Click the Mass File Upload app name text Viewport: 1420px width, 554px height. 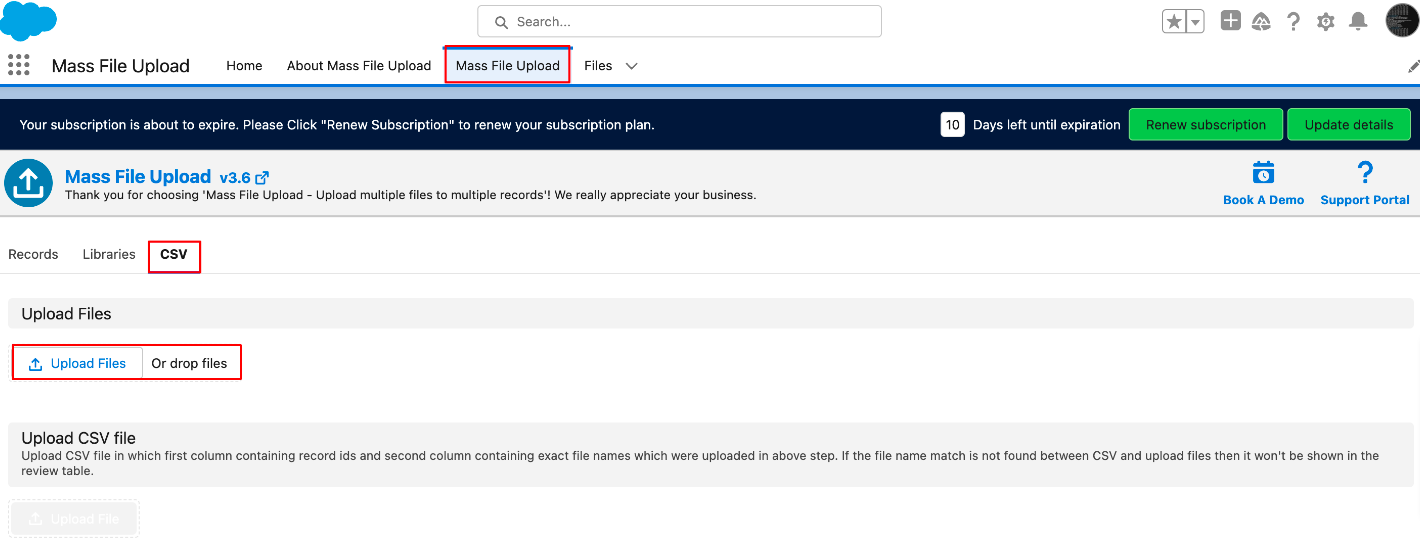click(x=120, y=66)
